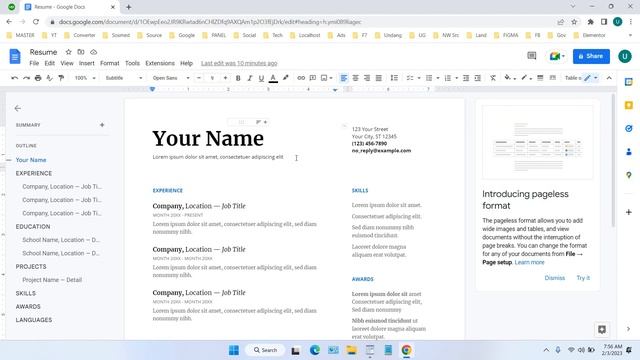
Task: Open the bulleted list options dropdown
Action: coord(438,78)
